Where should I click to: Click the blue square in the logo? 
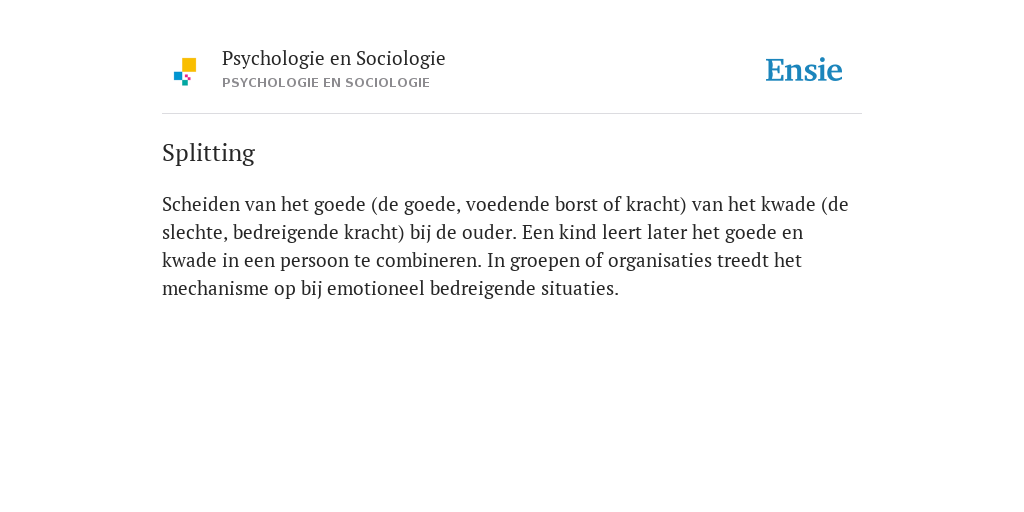point(178,76)
